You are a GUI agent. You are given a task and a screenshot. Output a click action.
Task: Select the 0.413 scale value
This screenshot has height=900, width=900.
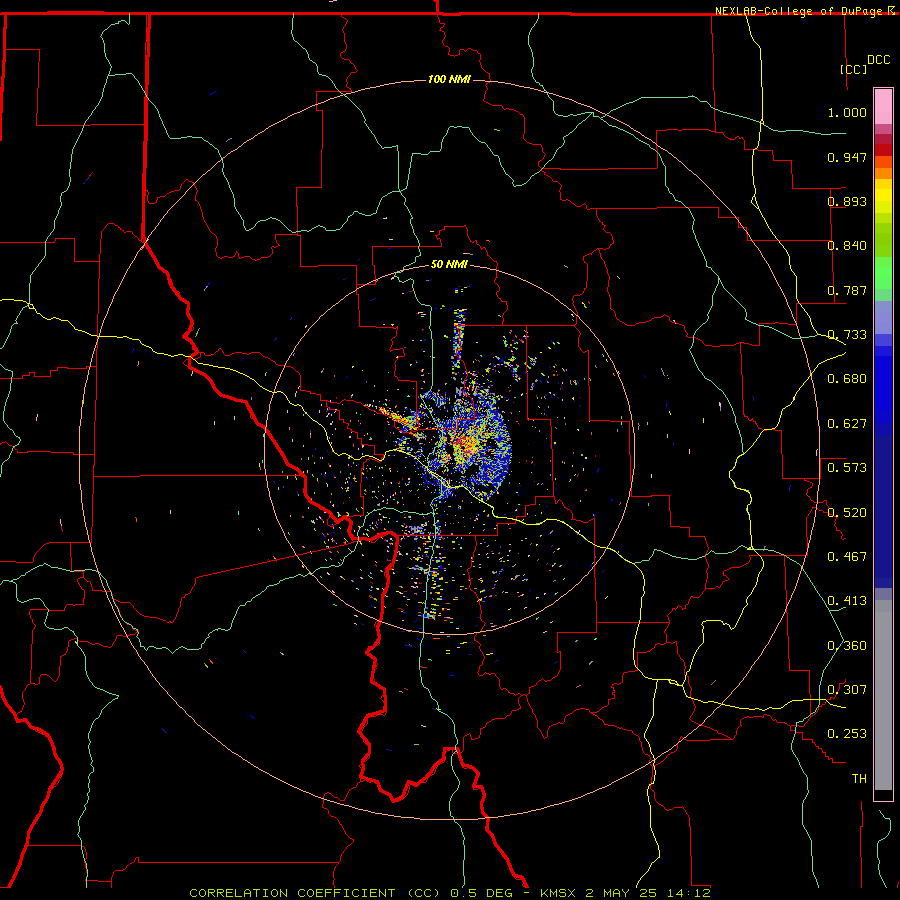[x=847, y=601]
